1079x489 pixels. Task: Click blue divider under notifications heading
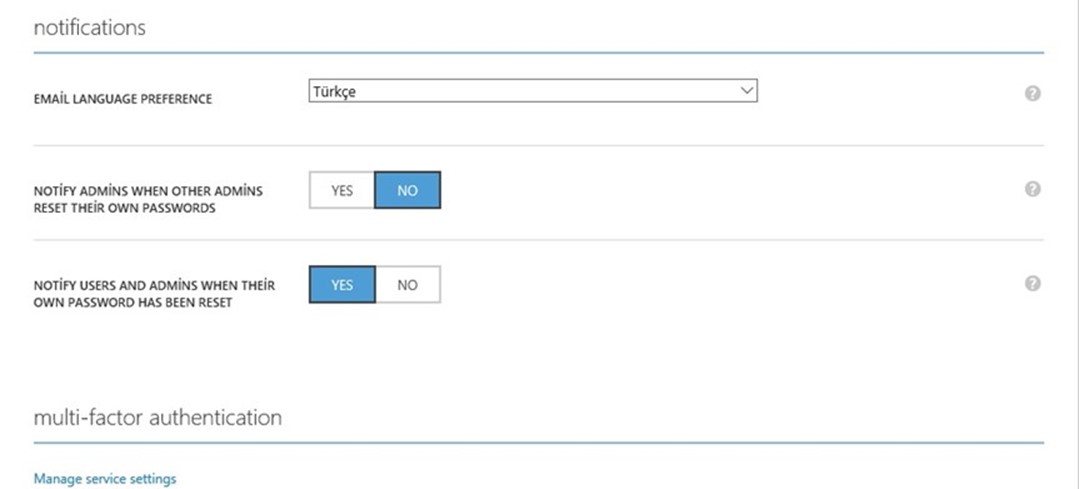tap(539, 52)
